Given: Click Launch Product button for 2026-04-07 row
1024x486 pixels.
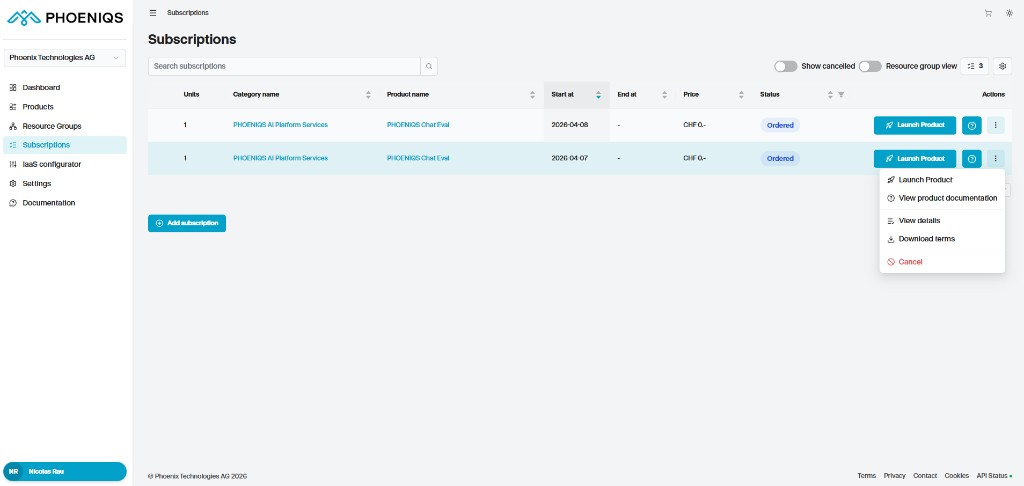Looking at the screenshot, I should pyautogui.click(x=915, y=159).
